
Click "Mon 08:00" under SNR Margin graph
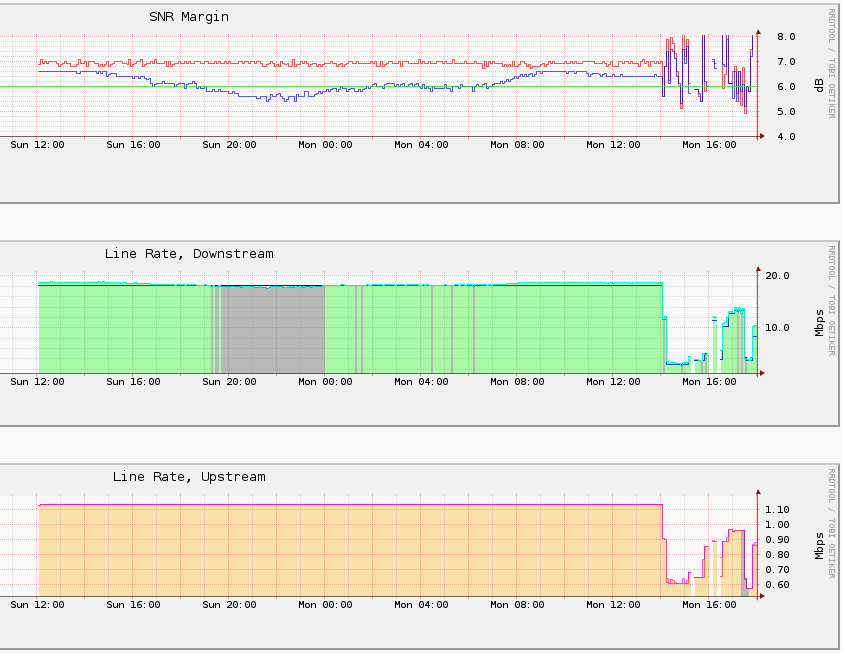[x=517, y=145]
